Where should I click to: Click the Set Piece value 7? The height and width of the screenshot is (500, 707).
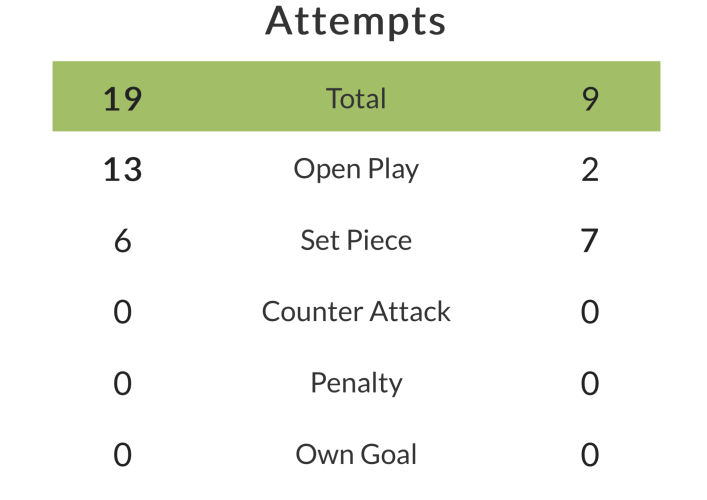pos(590,241)
